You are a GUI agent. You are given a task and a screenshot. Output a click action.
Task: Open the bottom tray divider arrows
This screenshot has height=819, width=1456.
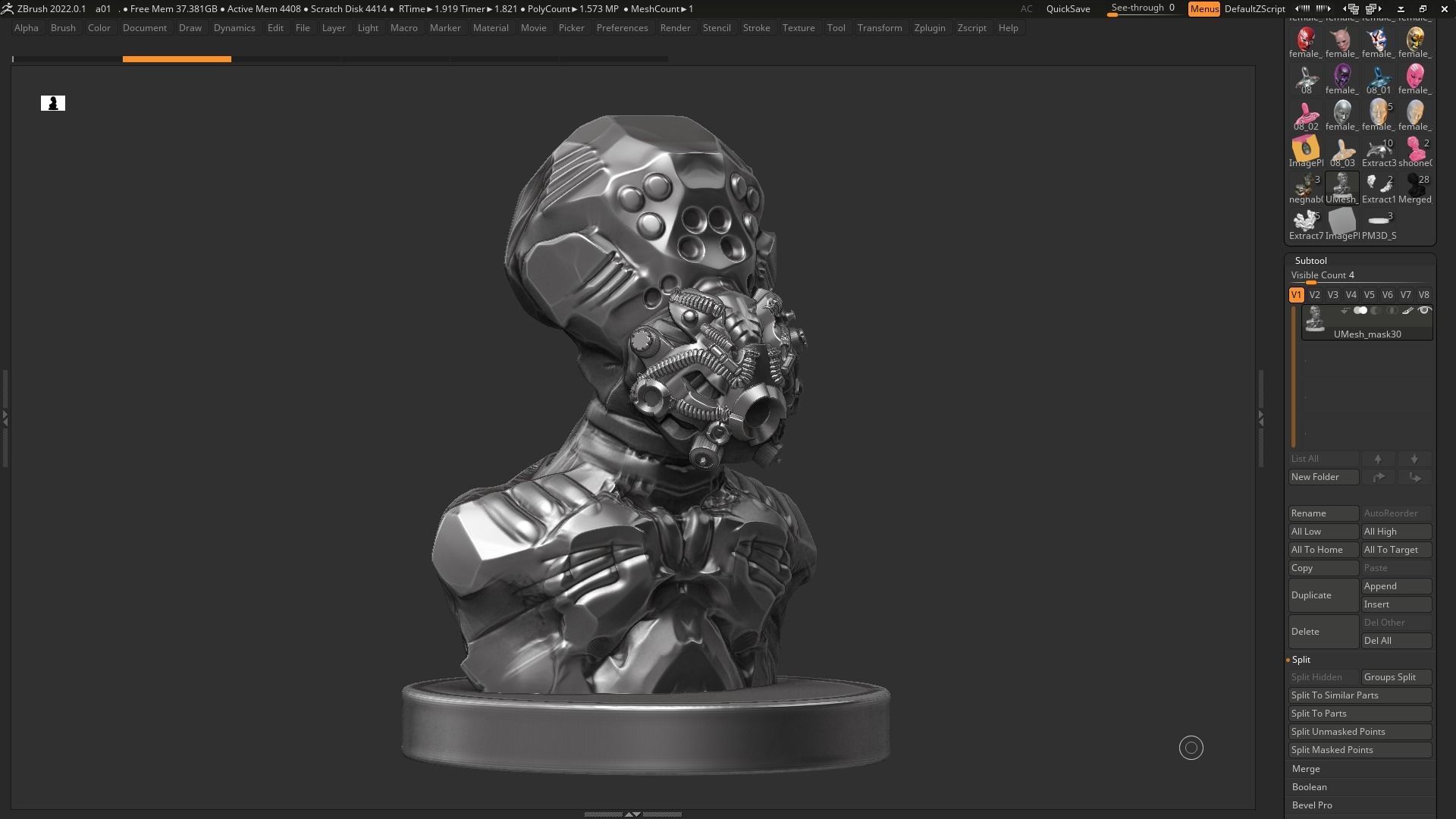(x=632, y=814)
